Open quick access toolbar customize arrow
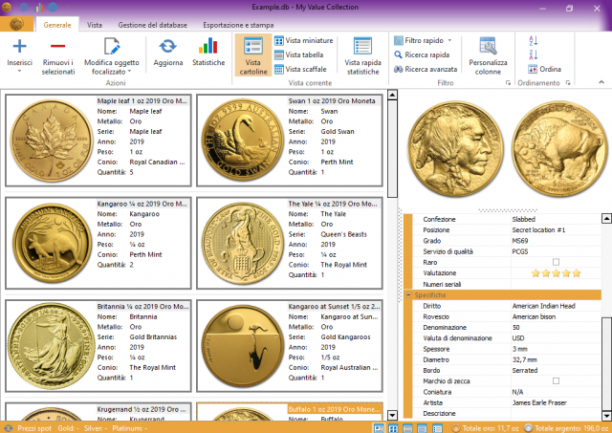The image size is (612, 433). tap(69, 7)
